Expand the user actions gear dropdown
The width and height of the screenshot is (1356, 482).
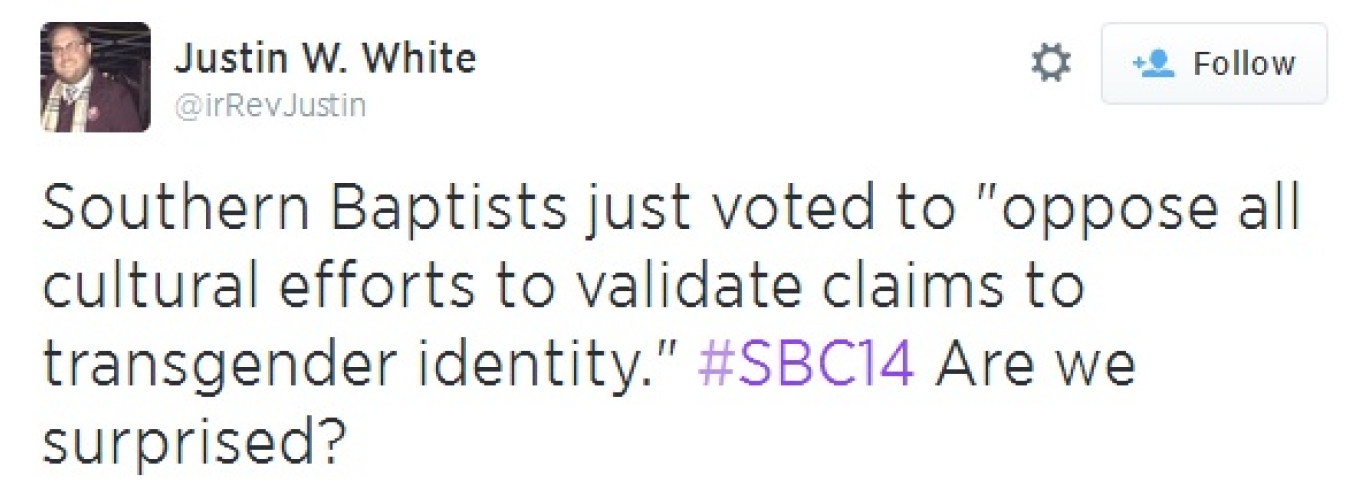[1050, 64]
